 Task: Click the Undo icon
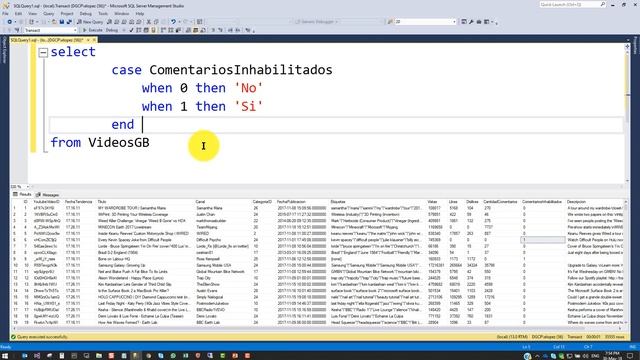(x=173, y=22)
